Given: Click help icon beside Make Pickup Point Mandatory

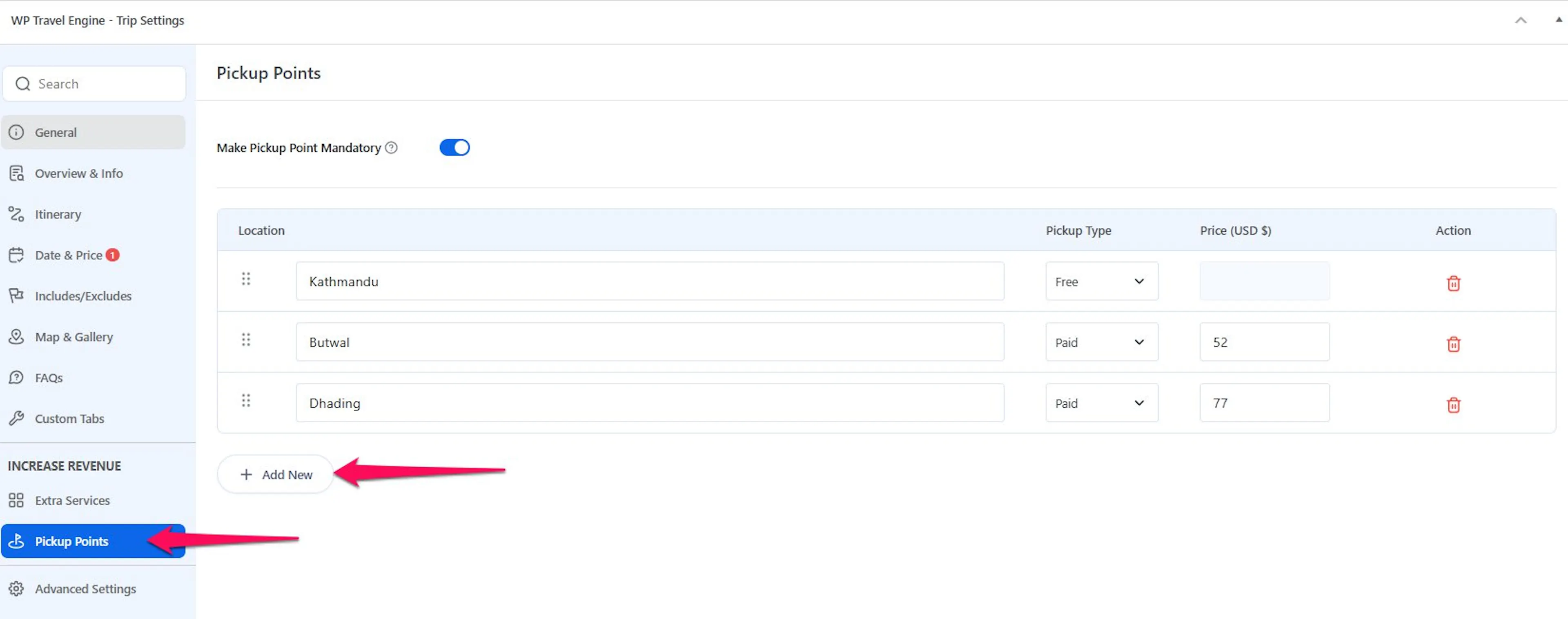Looking at the screenshot, I should click(x=392, y=148).
